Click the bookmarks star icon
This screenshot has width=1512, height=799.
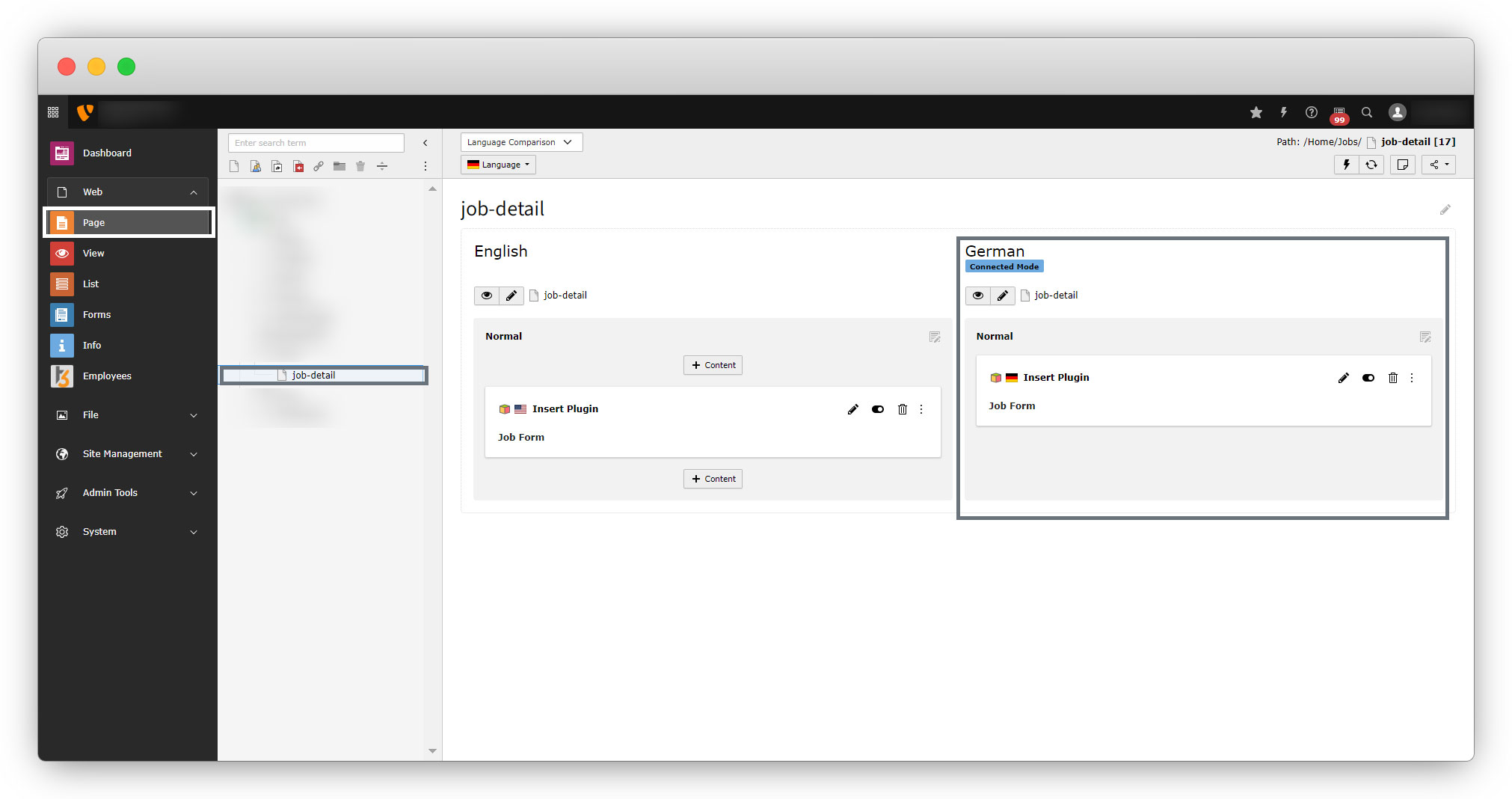1256,112
